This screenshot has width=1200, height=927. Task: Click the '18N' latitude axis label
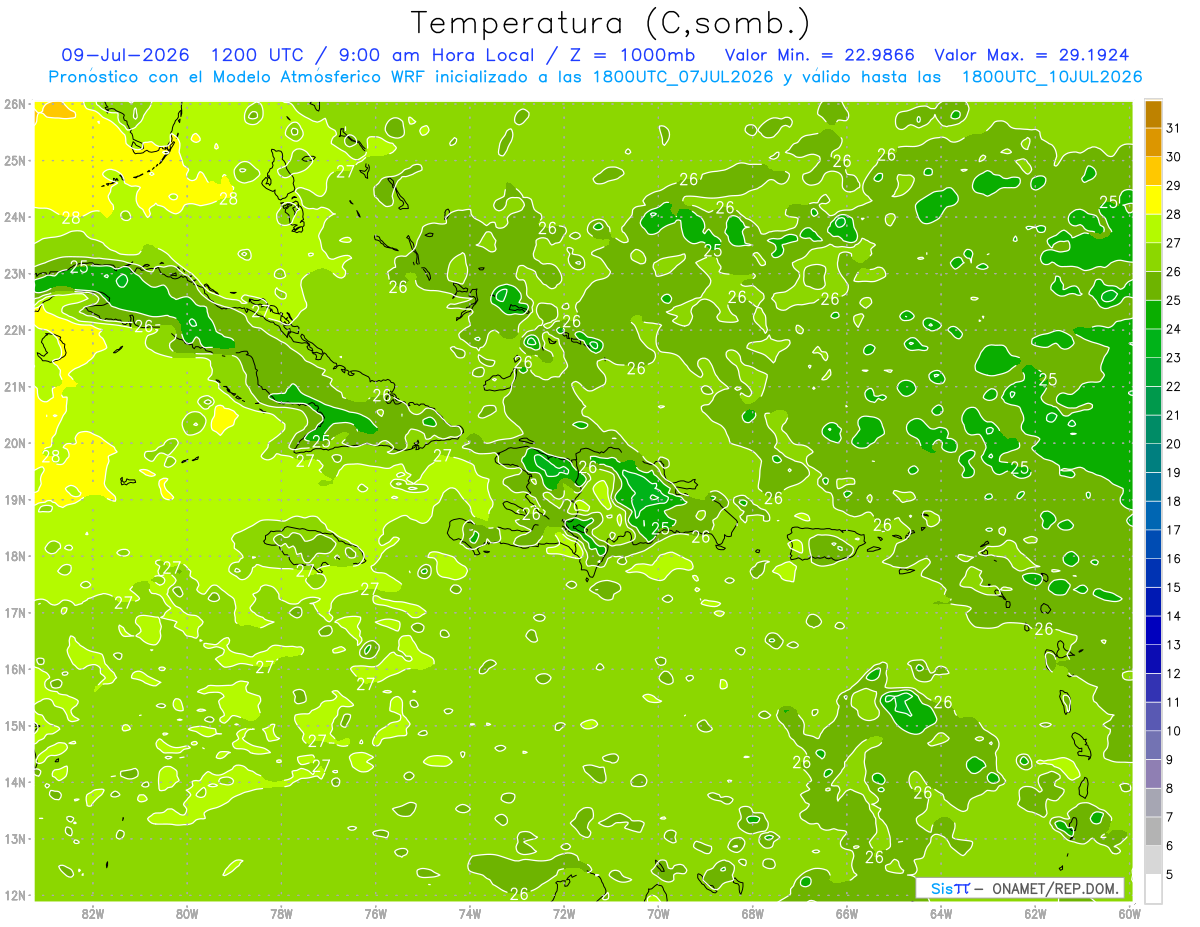[14, 555]
